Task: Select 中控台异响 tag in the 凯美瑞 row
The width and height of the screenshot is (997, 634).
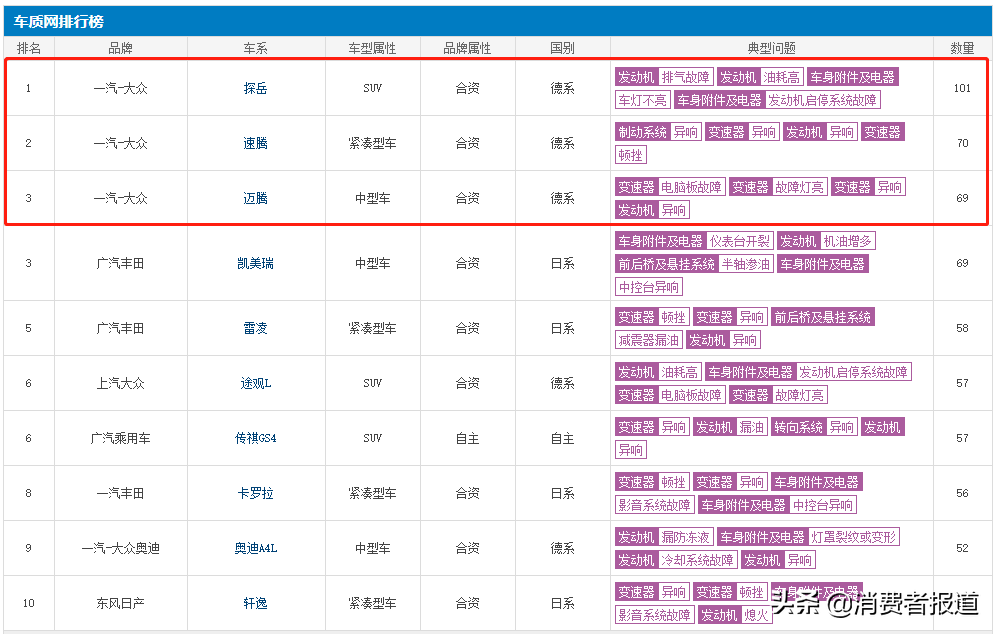Action: pyautogui.click(x=649, y=287)
